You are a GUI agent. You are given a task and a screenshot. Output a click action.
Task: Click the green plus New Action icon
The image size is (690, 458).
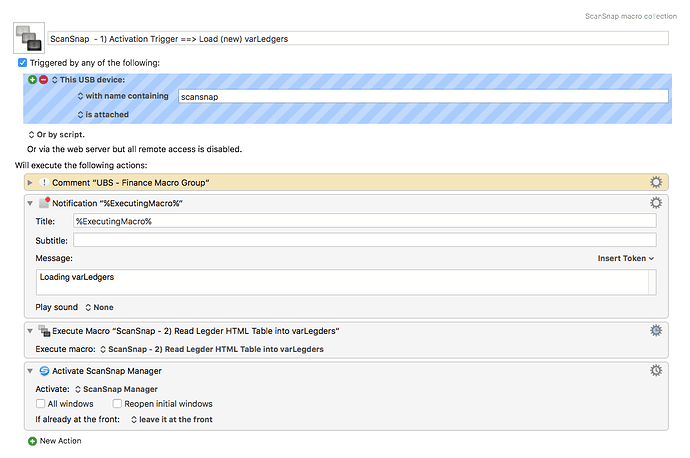[x=32, y=441]
